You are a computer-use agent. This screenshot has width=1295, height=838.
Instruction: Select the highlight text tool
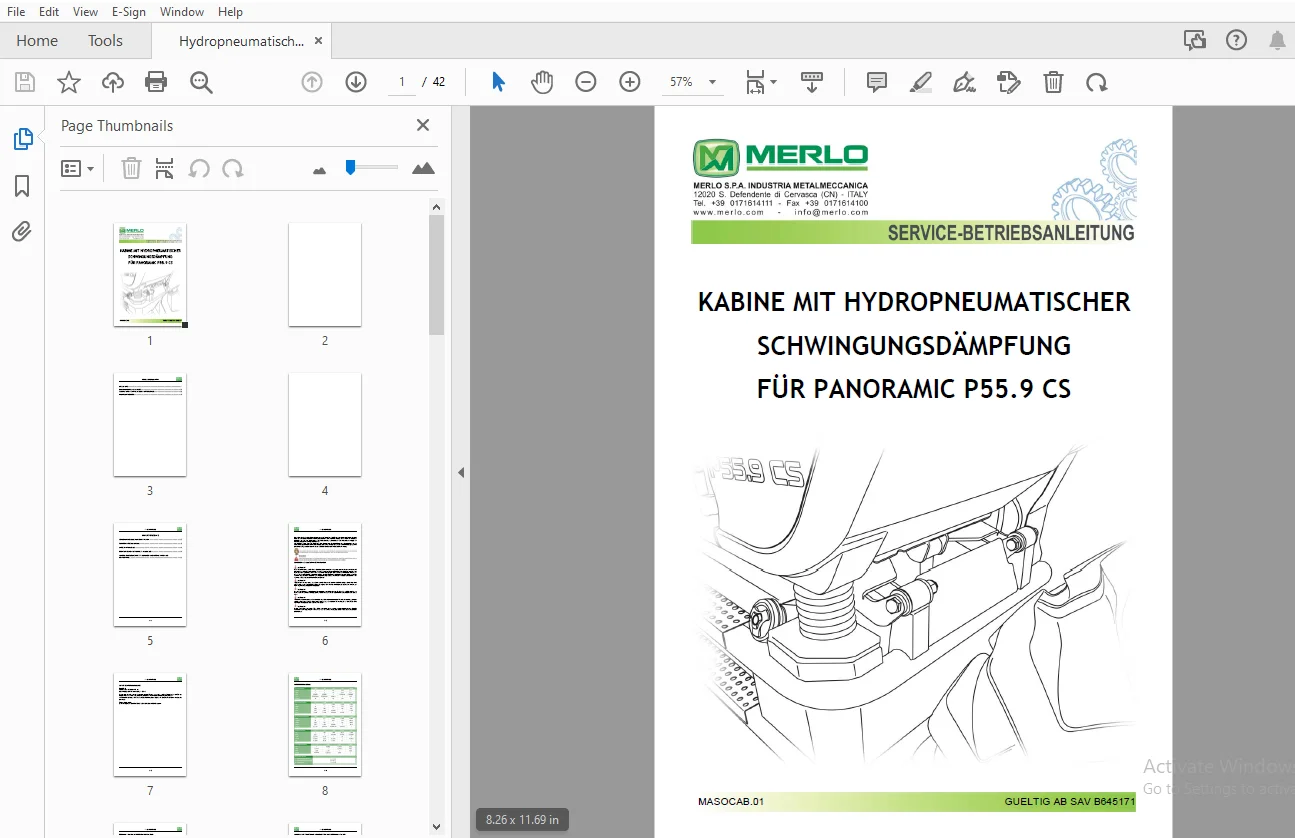tap(921, 82)
